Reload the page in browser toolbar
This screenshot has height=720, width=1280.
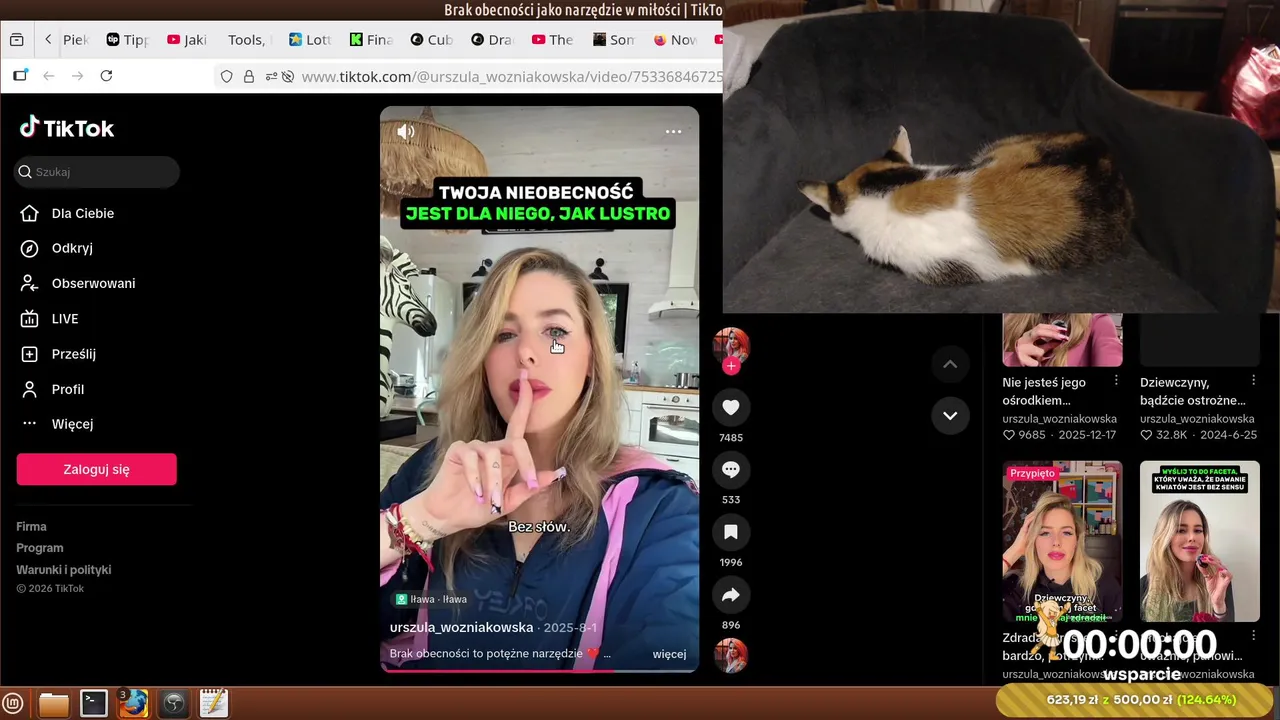point(106,76)
